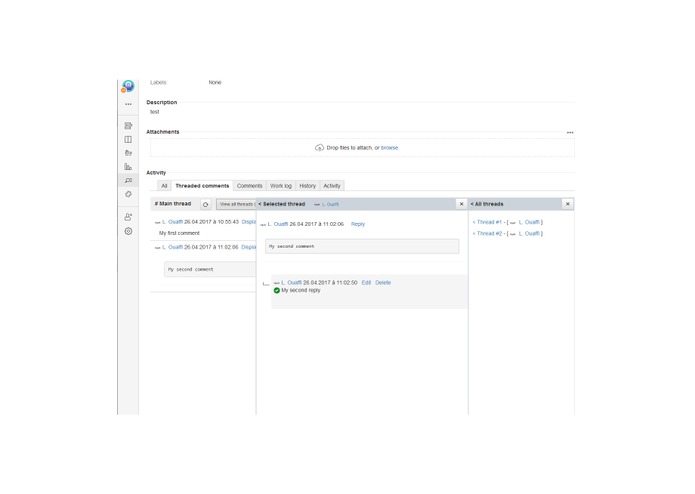The image size is (695, 494).
Task: Select the Issues search icon in the sidebar
Action: [x=128, y=180]
